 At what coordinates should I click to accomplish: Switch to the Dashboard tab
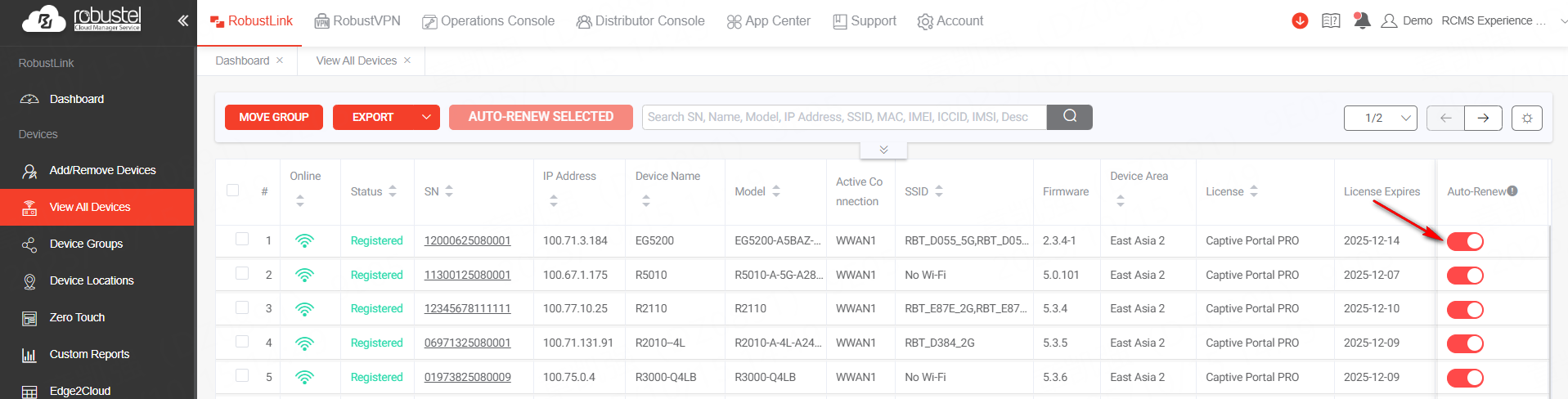pos(242,61)
